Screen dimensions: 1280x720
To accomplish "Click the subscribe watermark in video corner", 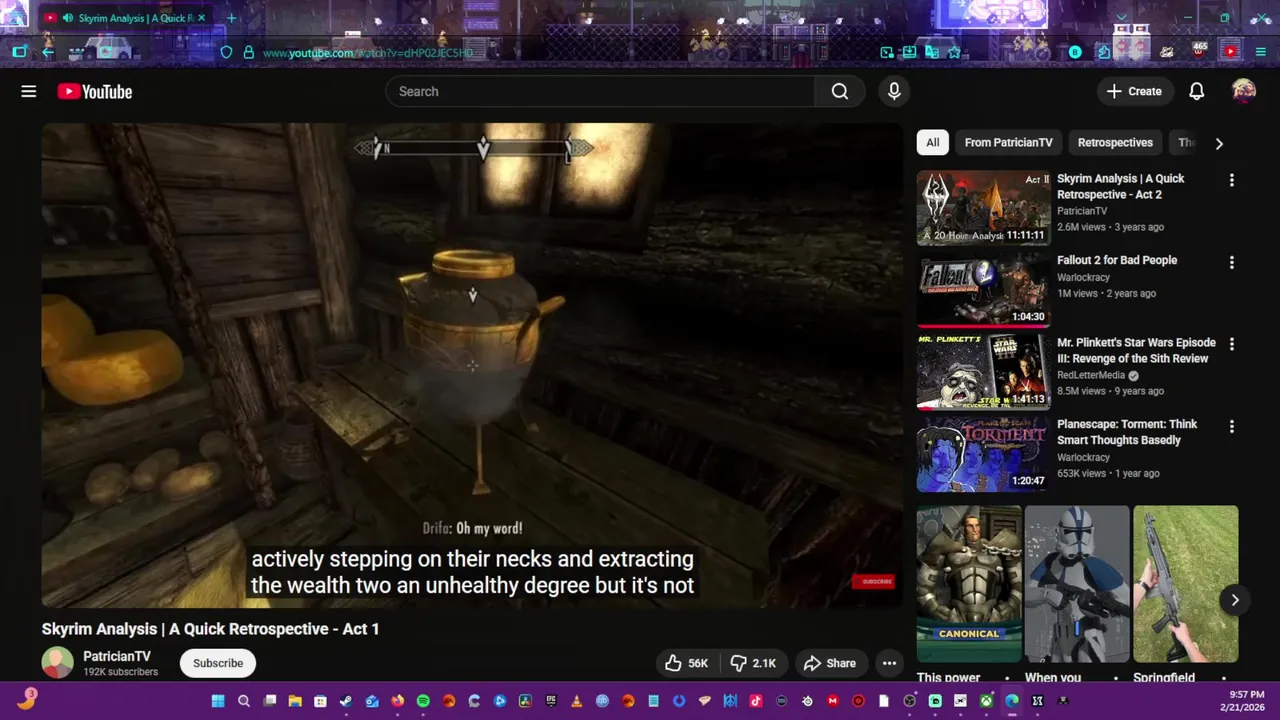I will (x=873, y=581).
